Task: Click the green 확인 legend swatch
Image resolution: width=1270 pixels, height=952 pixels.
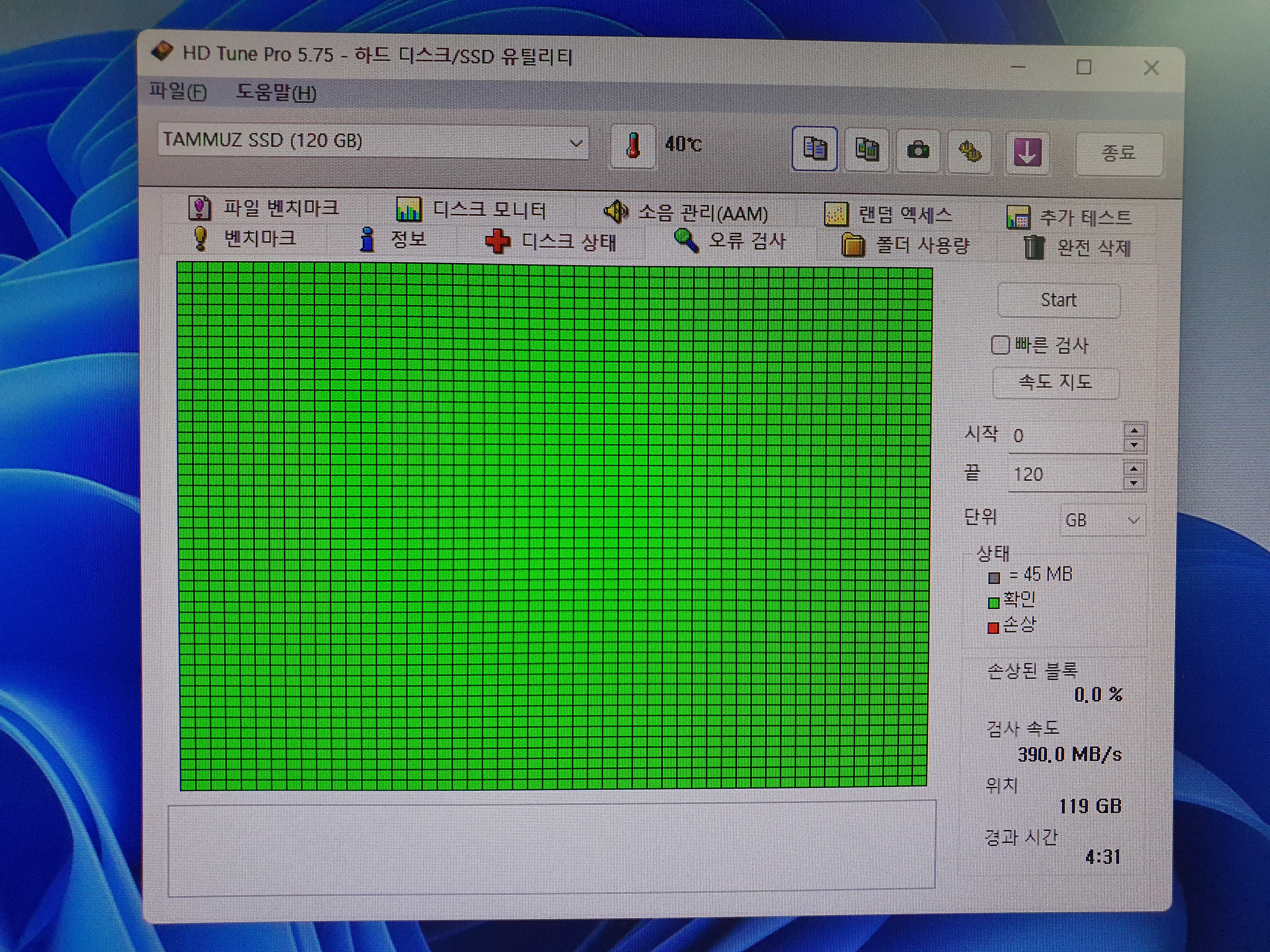Action: coord(993,603)
